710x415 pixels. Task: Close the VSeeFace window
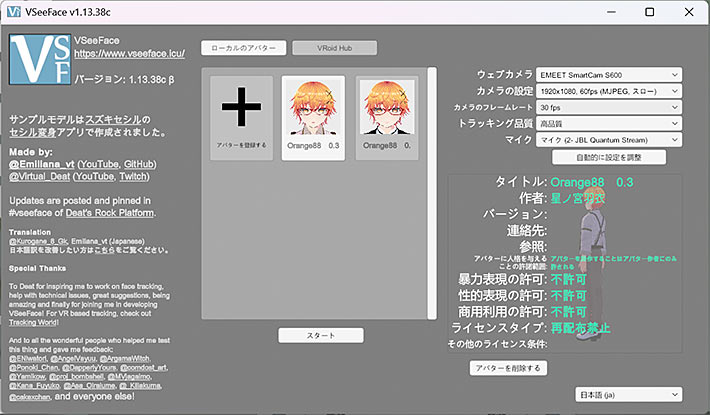pos(689,12)
